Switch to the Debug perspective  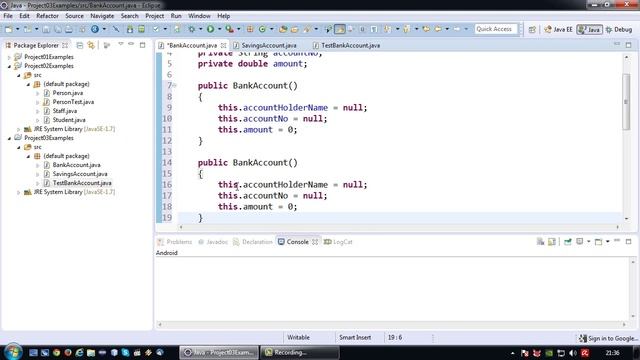coord(619,29)
